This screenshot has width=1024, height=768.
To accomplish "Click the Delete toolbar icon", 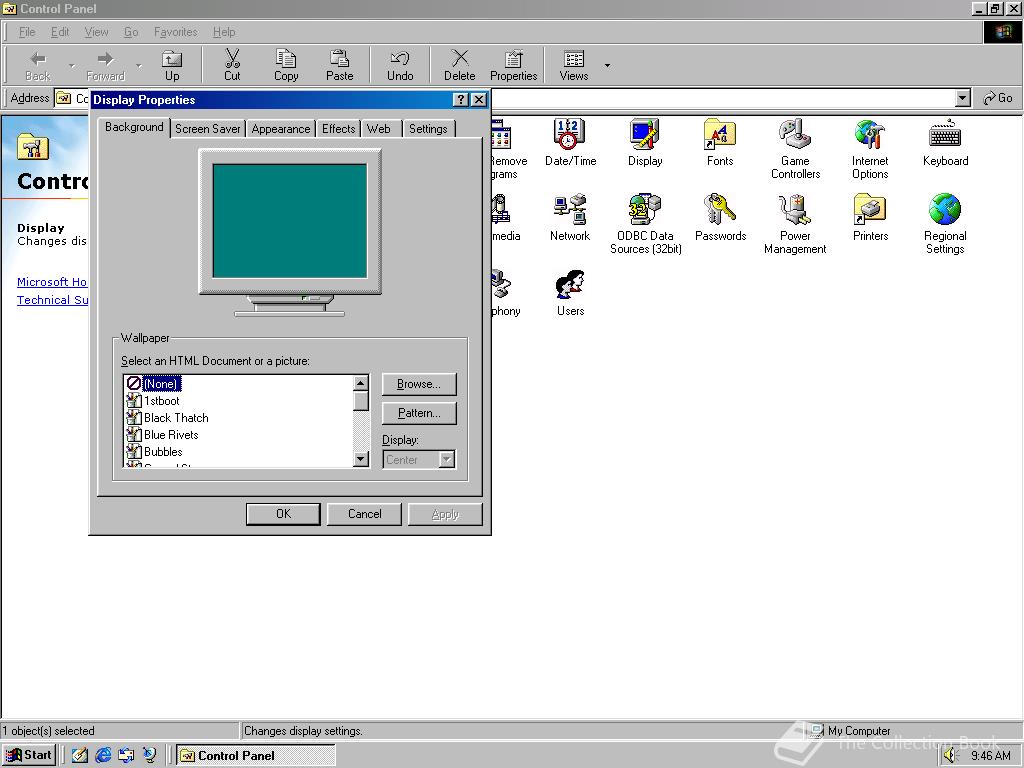I will [460, 65].
